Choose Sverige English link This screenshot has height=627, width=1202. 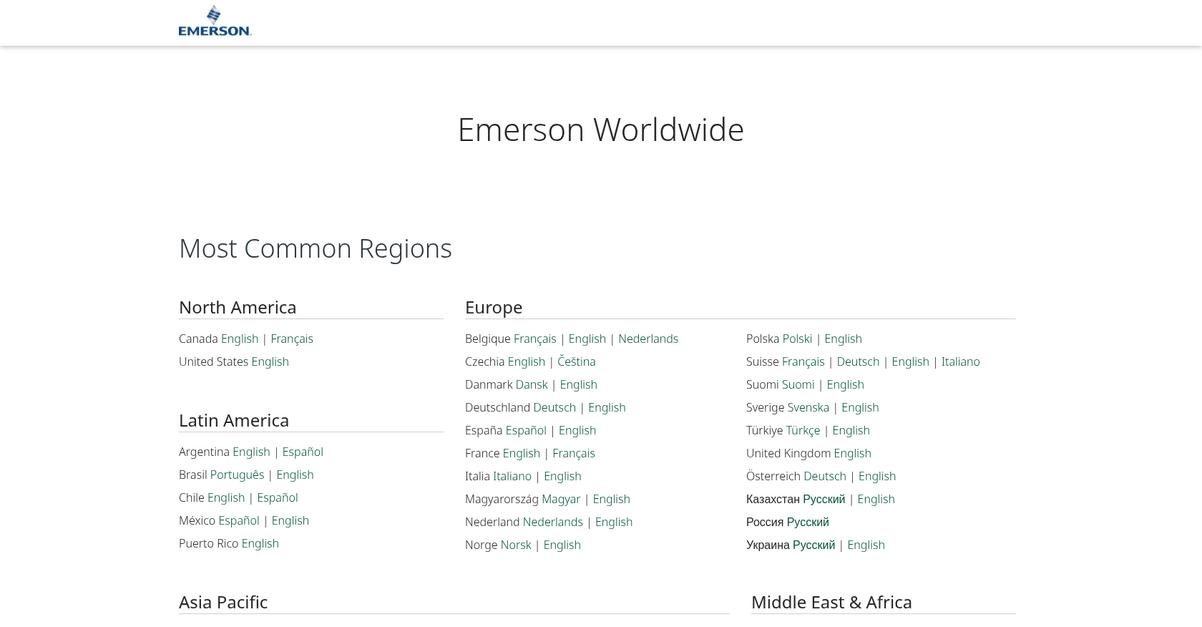(860, 408)
